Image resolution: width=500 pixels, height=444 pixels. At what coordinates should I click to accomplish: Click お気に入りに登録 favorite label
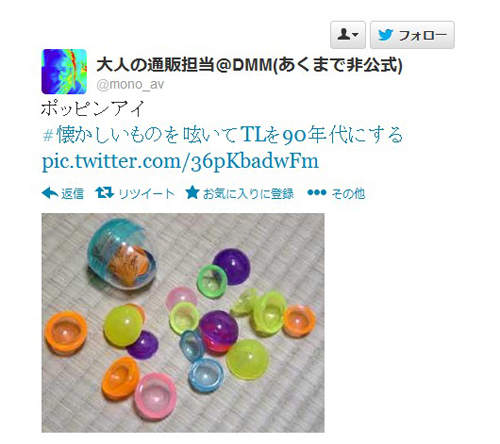248,193
